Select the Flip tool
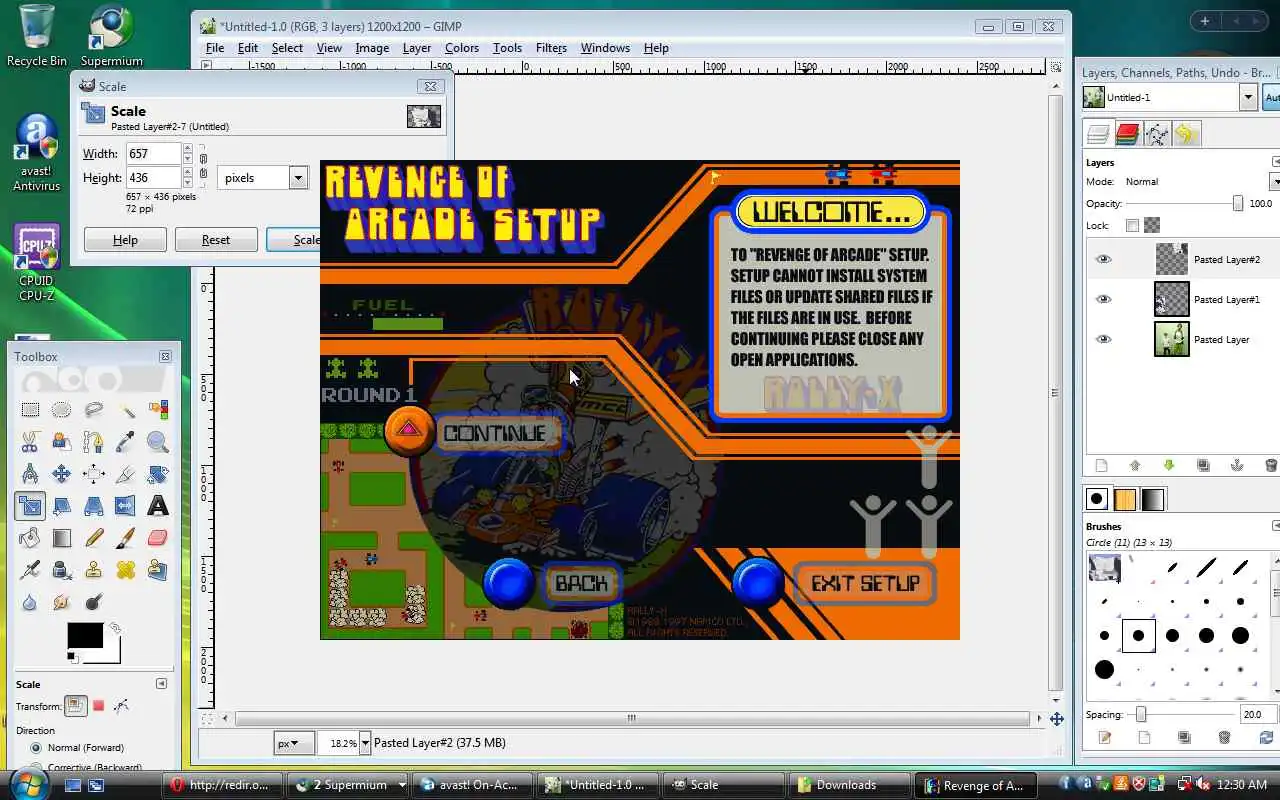The image size is (1280, 800). (126, 506)
